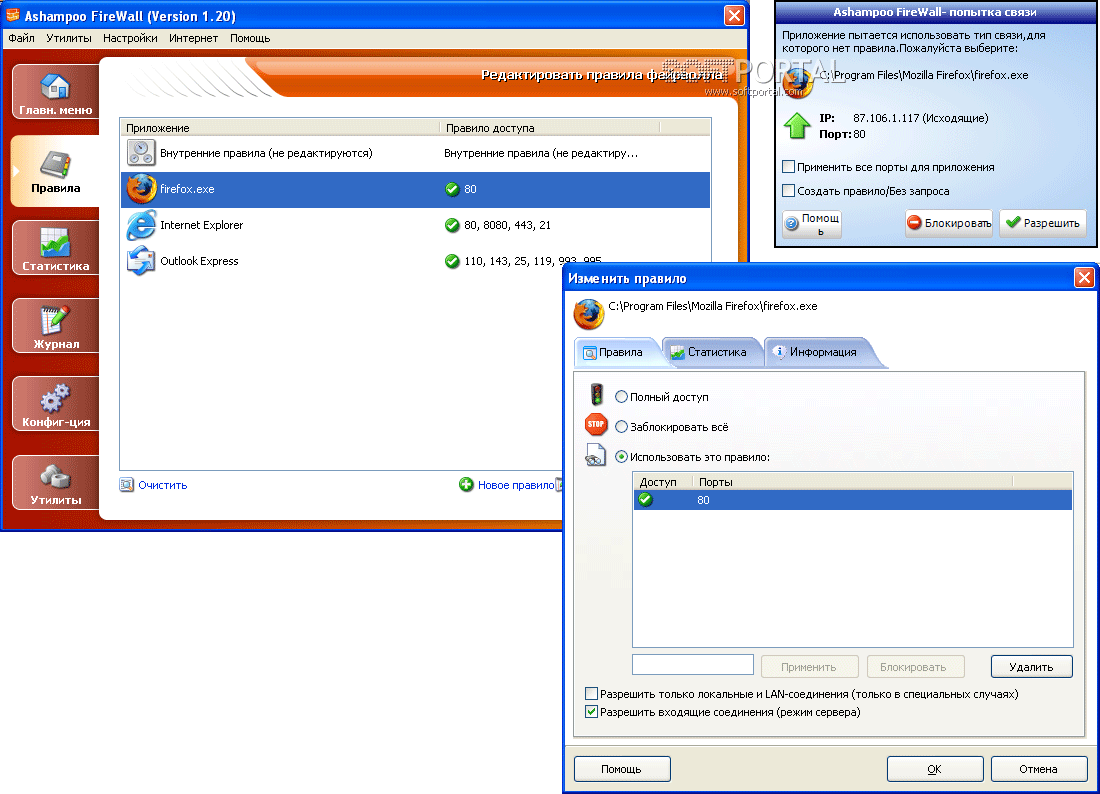Click the STOP sign icon for Заблокировать всё

(596, 424)
